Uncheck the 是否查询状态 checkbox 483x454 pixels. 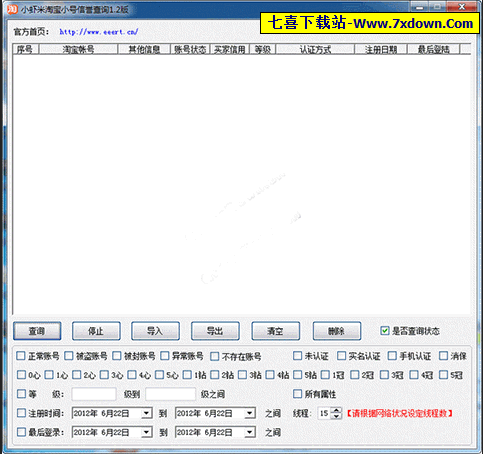(x=385, y=331)
